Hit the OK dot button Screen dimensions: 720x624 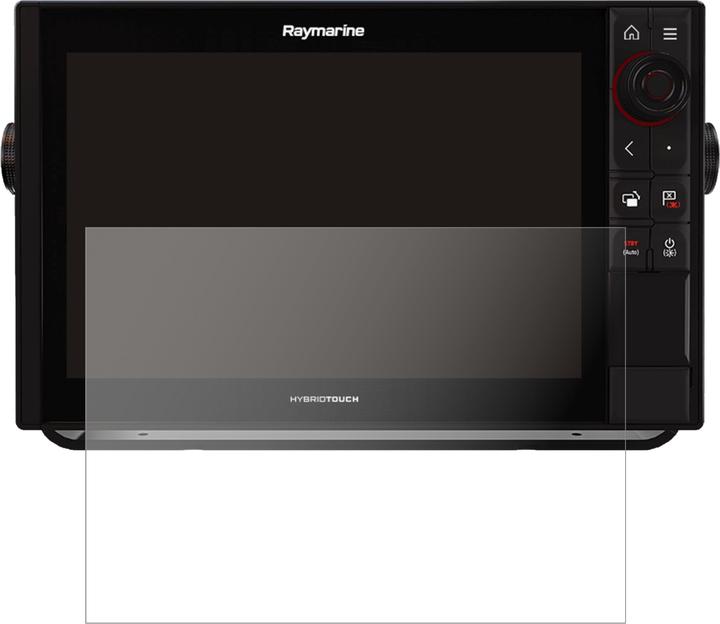[669, 148]
